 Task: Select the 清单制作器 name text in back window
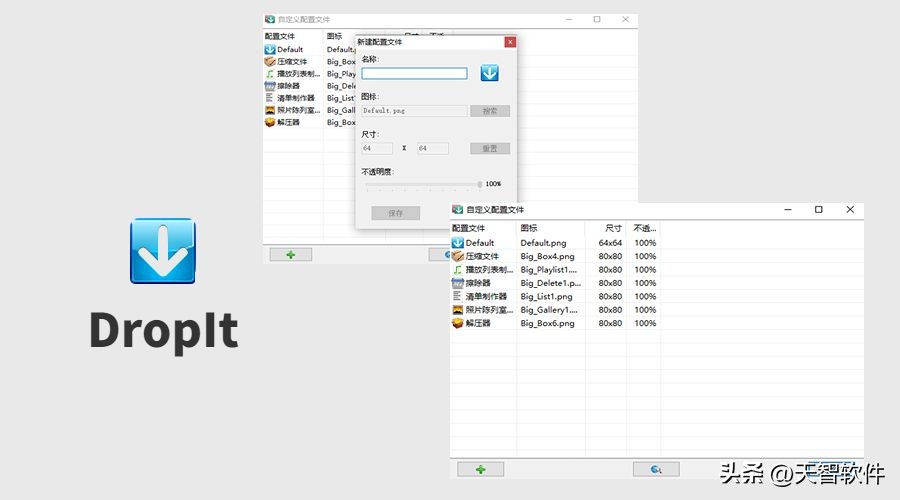pos(296,98)
